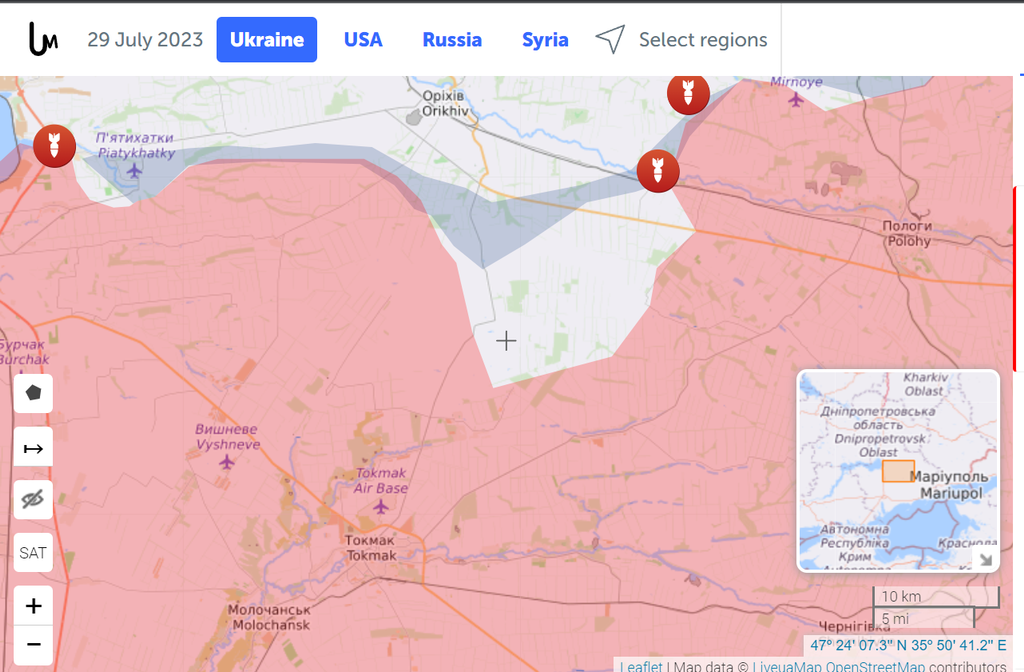1024x672 pixels.
Task: Click the Burchak label at left edge
Action: tap(24, 352)
